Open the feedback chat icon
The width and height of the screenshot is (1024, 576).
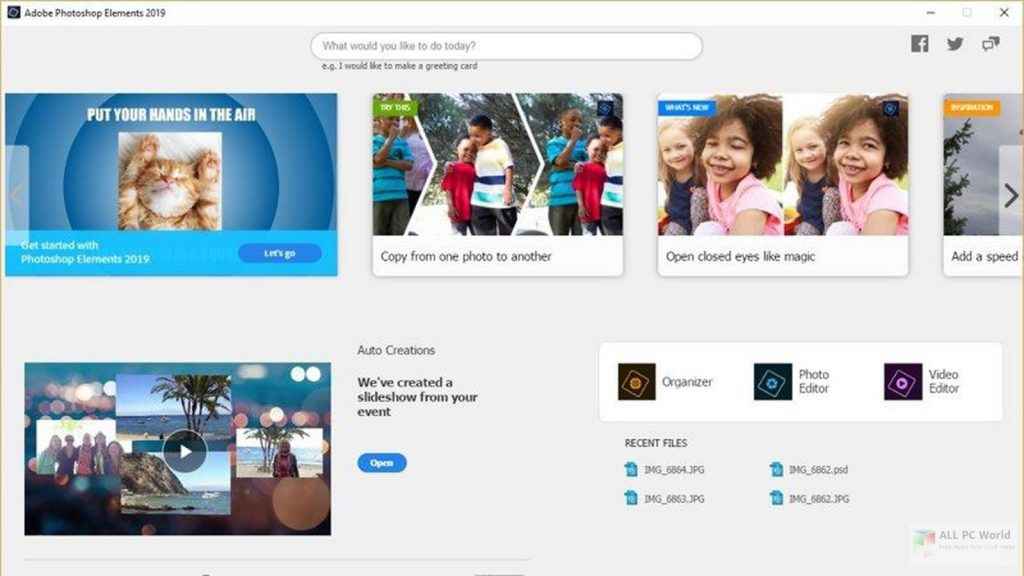pyautogui.click(x=990, y=44)
